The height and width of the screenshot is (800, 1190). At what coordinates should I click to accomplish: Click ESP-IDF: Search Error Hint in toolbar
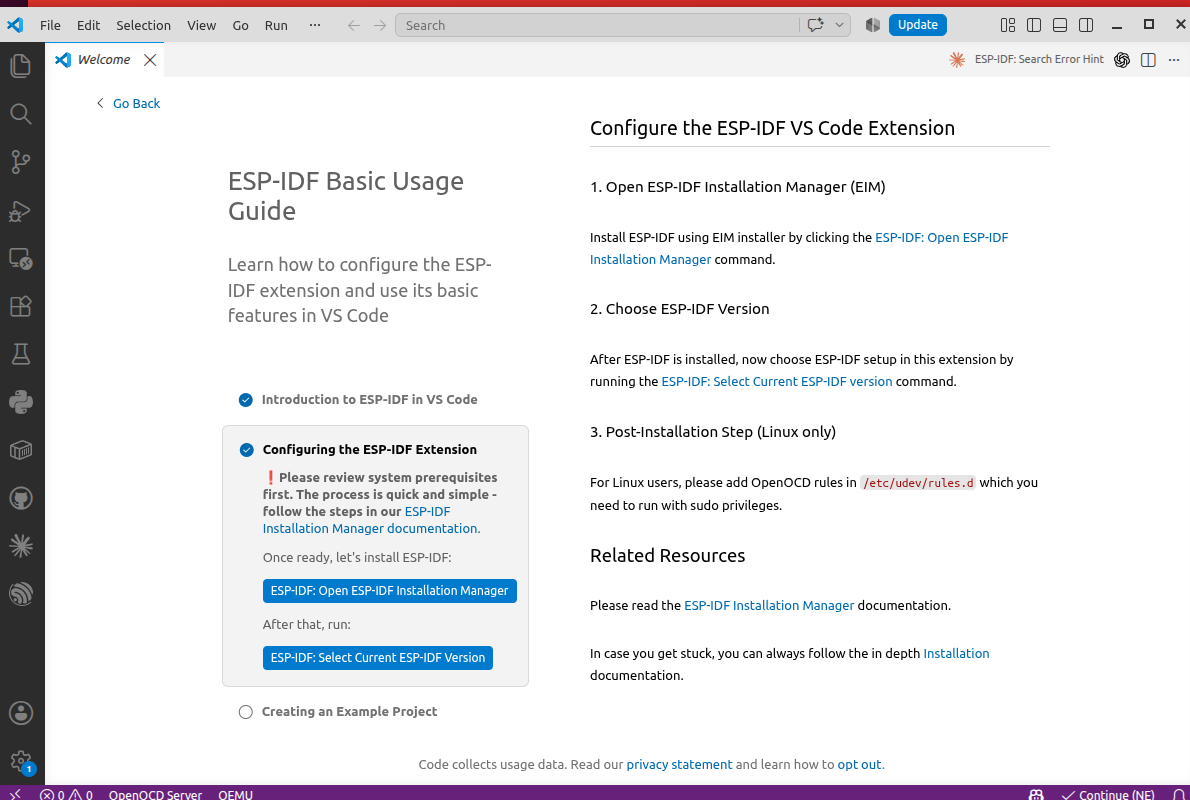click(1039, 59)
